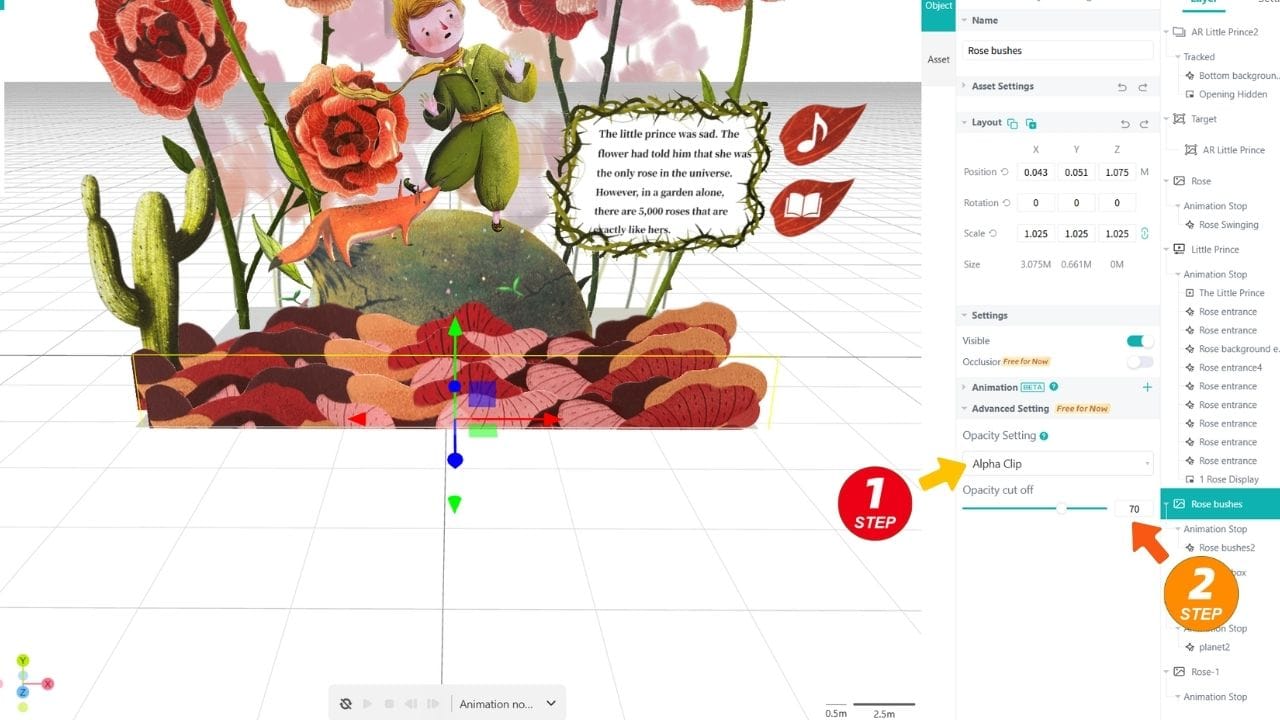Select the Rose Swinging layer item
Screen dimensions: 1280x720
click(x=1228, y=225)
